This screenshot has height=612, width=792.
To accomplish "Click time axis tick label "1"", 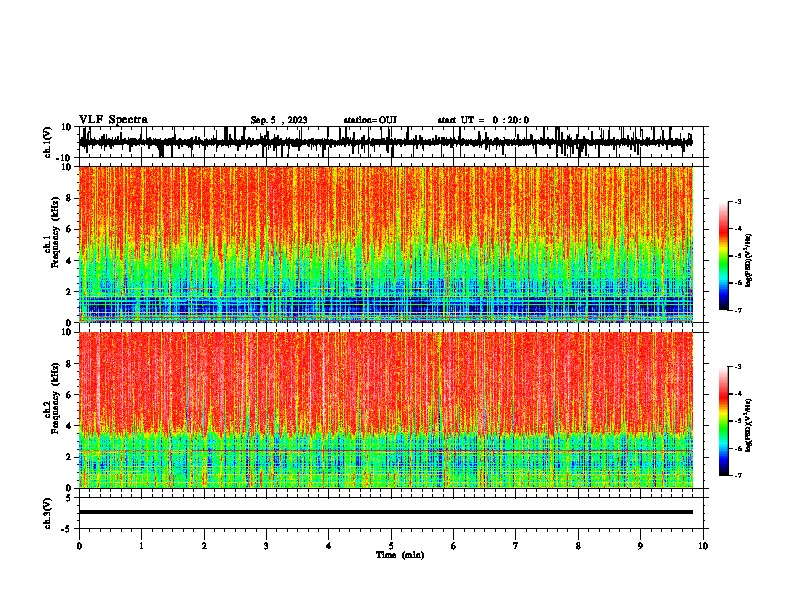I will 141,546.
